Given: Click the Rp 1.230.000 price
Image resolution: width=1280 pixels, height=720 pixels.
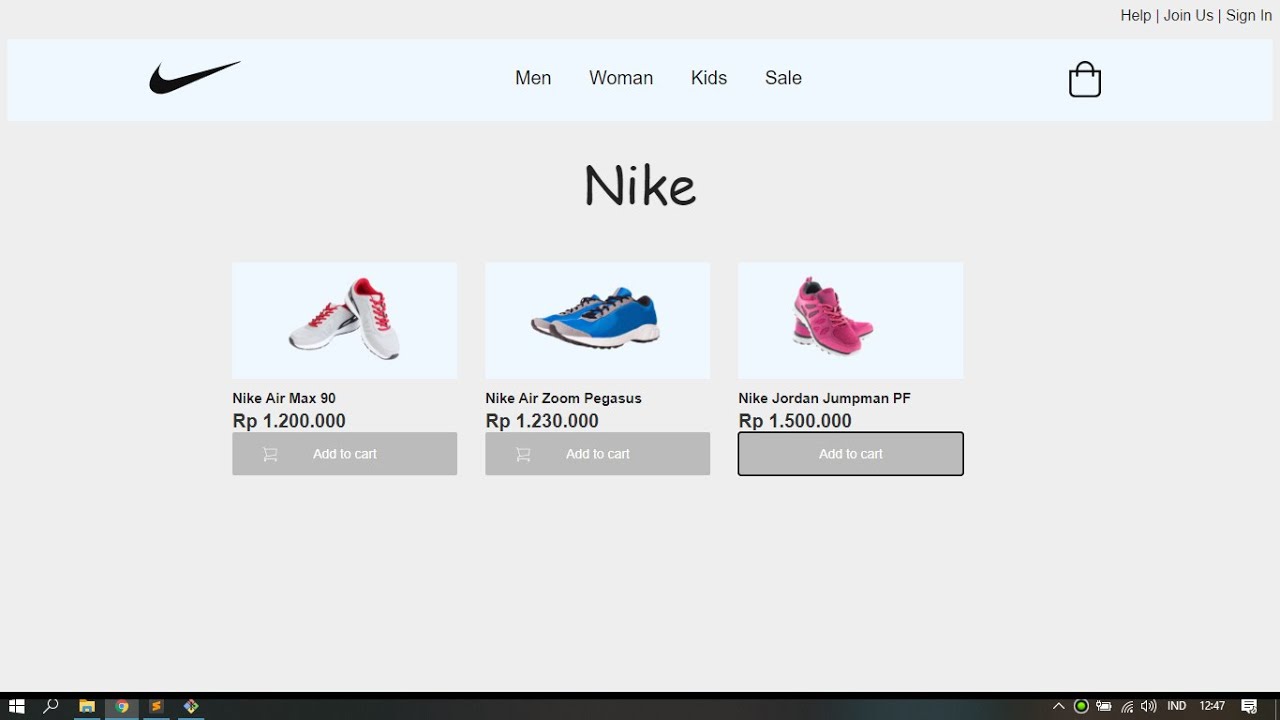Looking at the screenshot, I should point(542,421).
